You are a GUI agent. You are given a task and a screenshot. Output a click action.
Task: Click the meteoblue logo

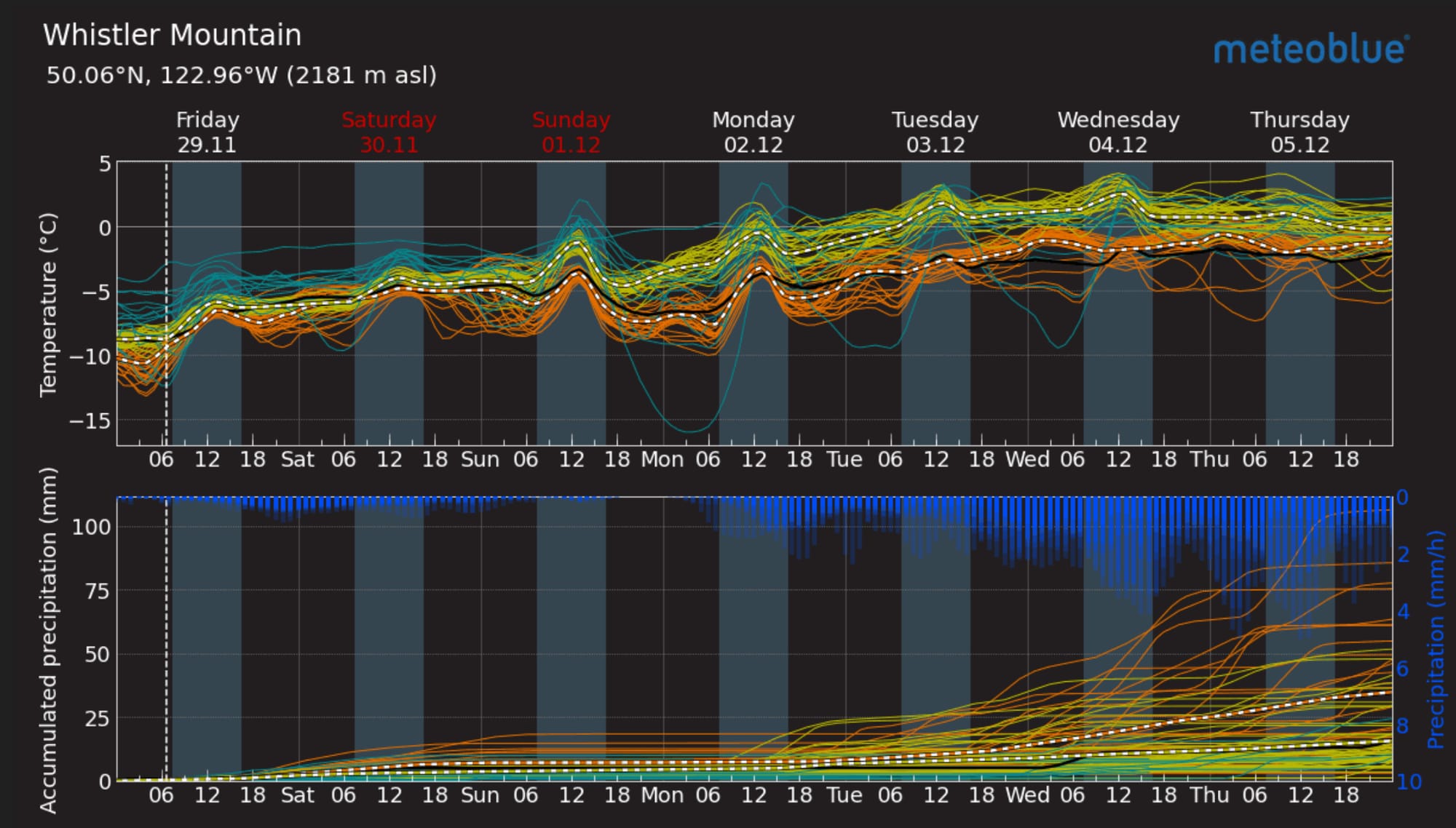click(x=1310, y=49)
